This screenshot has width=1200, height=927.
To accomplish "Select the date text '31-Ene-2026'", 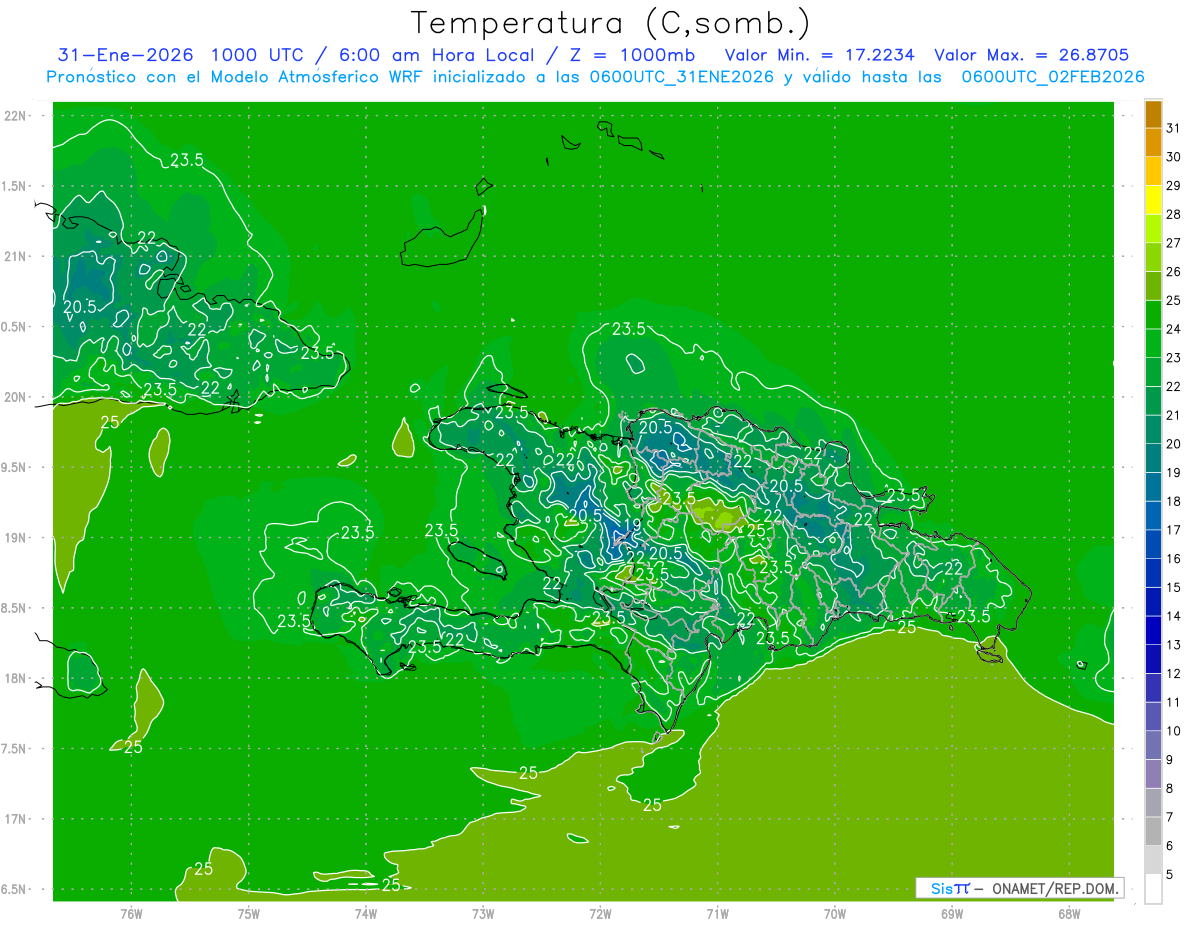I will point(124,55).
